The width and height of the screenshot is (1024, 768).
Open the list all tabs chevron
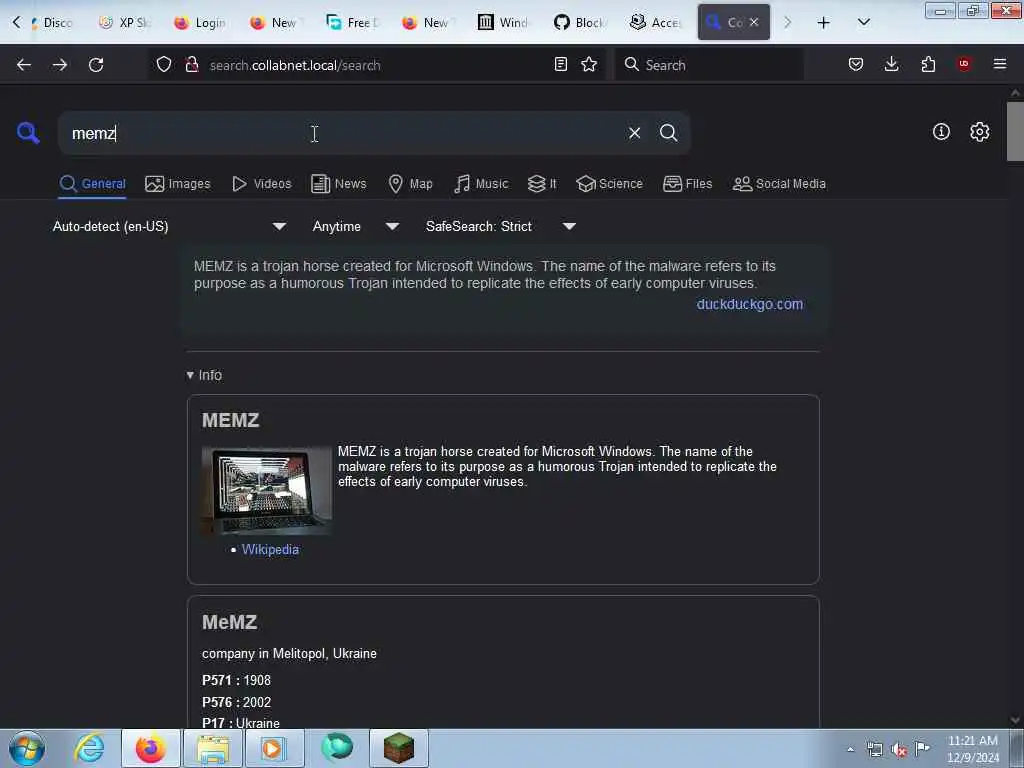(x=863, y=23)
